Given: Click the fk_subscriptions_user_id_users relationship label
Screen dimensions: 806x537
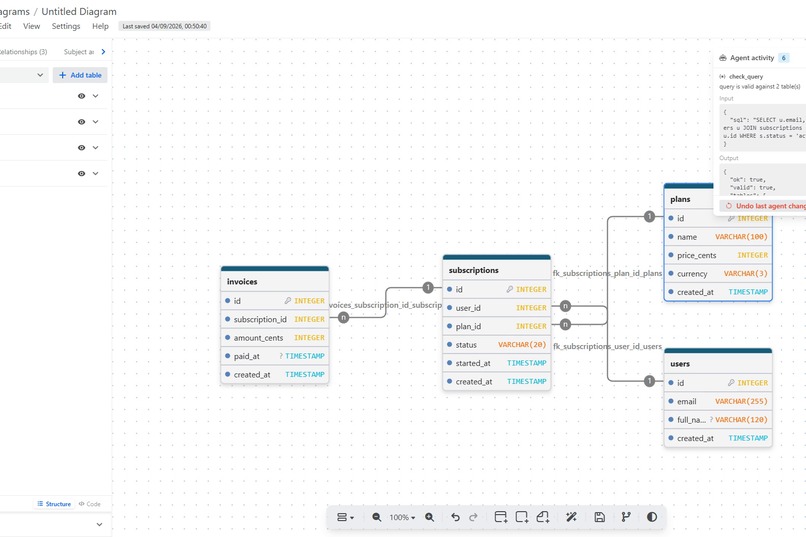Looking at the screenshot, I should (607, 346).
